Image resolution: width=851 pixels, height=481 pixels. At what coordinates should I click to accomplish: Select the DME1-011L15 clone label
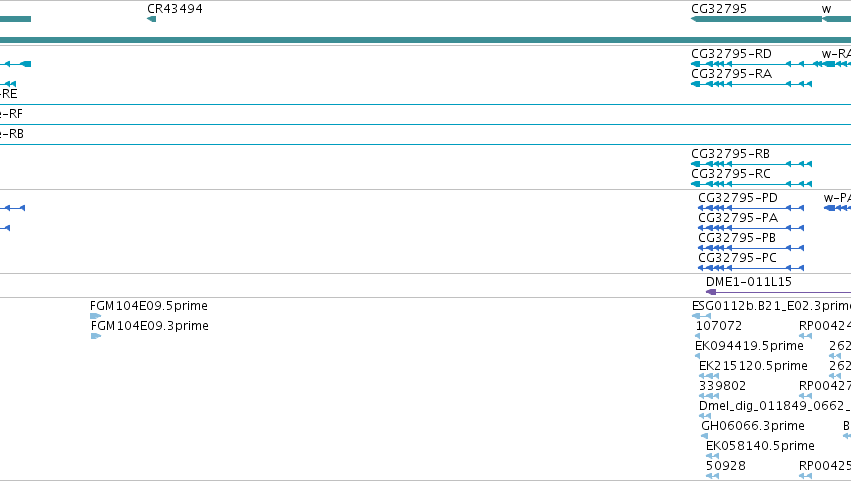(x=748, y=282)
